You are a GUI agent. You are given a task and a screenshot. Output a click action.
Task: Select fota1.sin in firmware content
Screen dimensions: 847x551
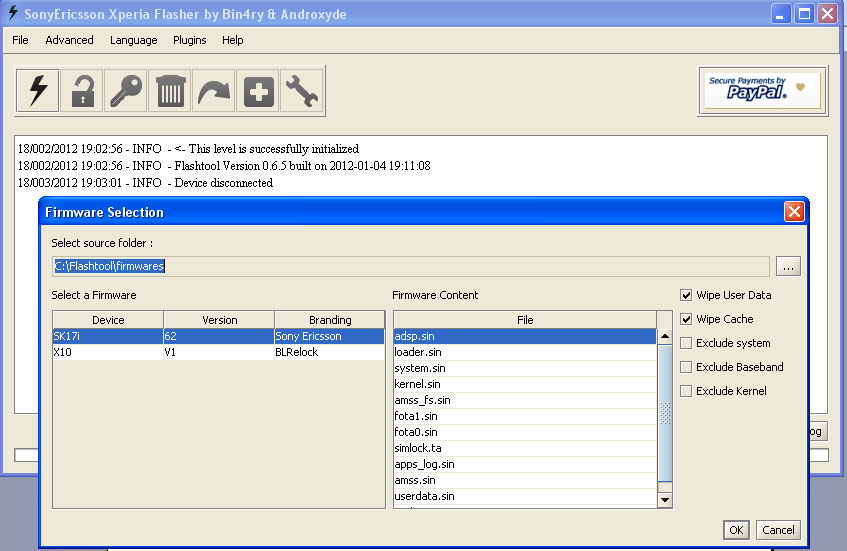525,416
